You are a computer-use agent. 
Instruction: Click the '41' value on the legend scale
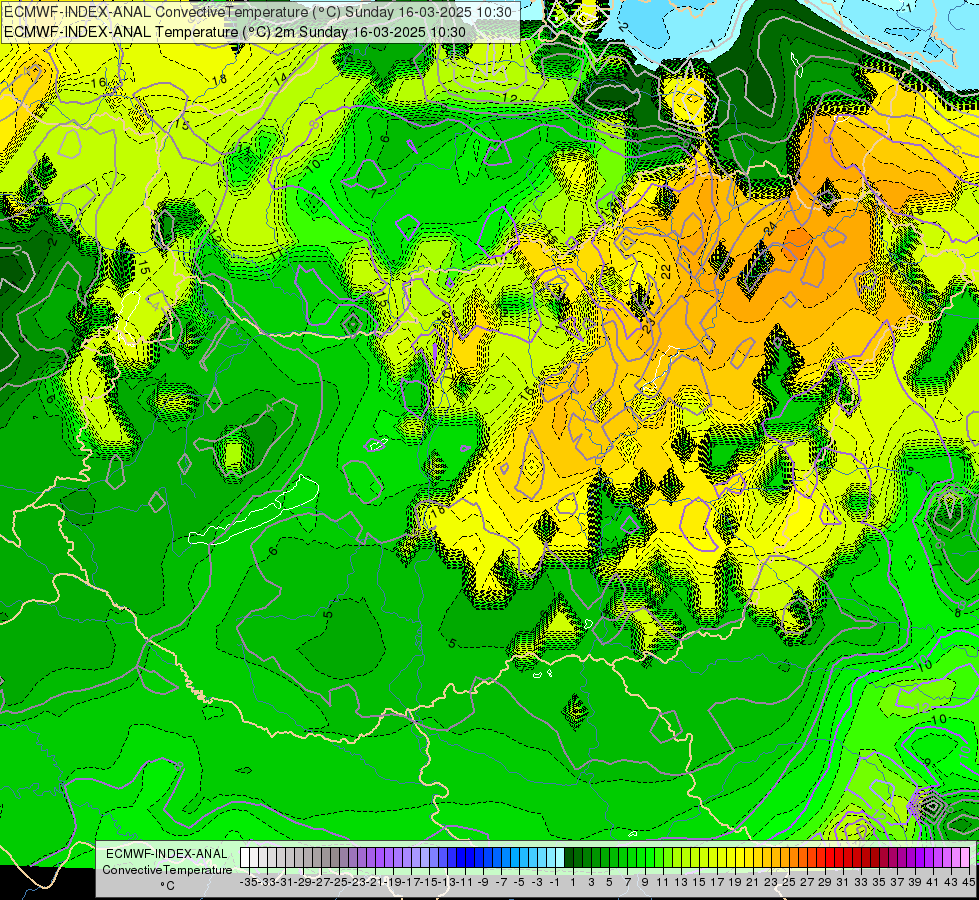point(932,882)
